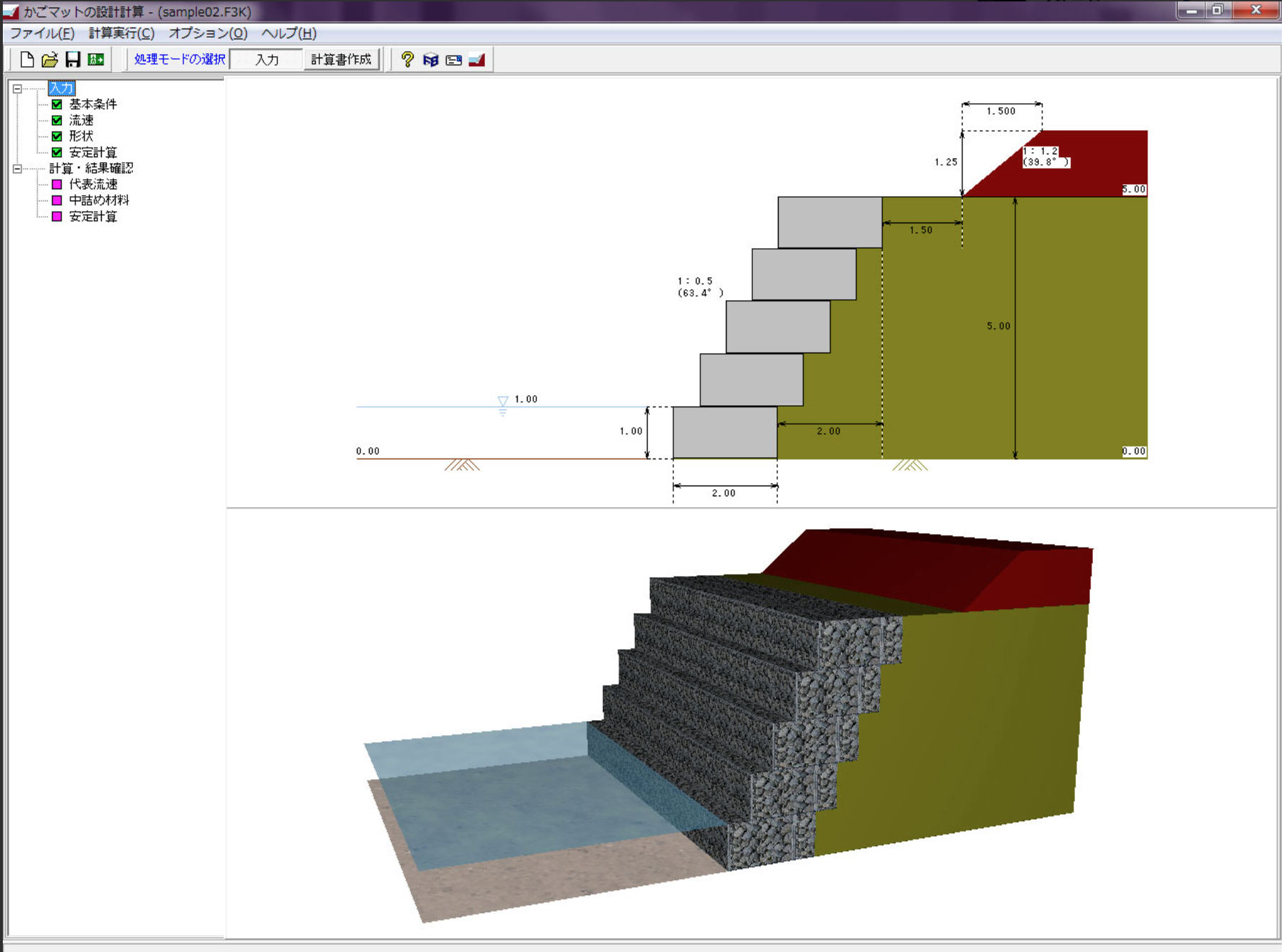Click the green checkbox beside 流速
The width and height of the screenshot is (1282, 952).
click(57, 121)
